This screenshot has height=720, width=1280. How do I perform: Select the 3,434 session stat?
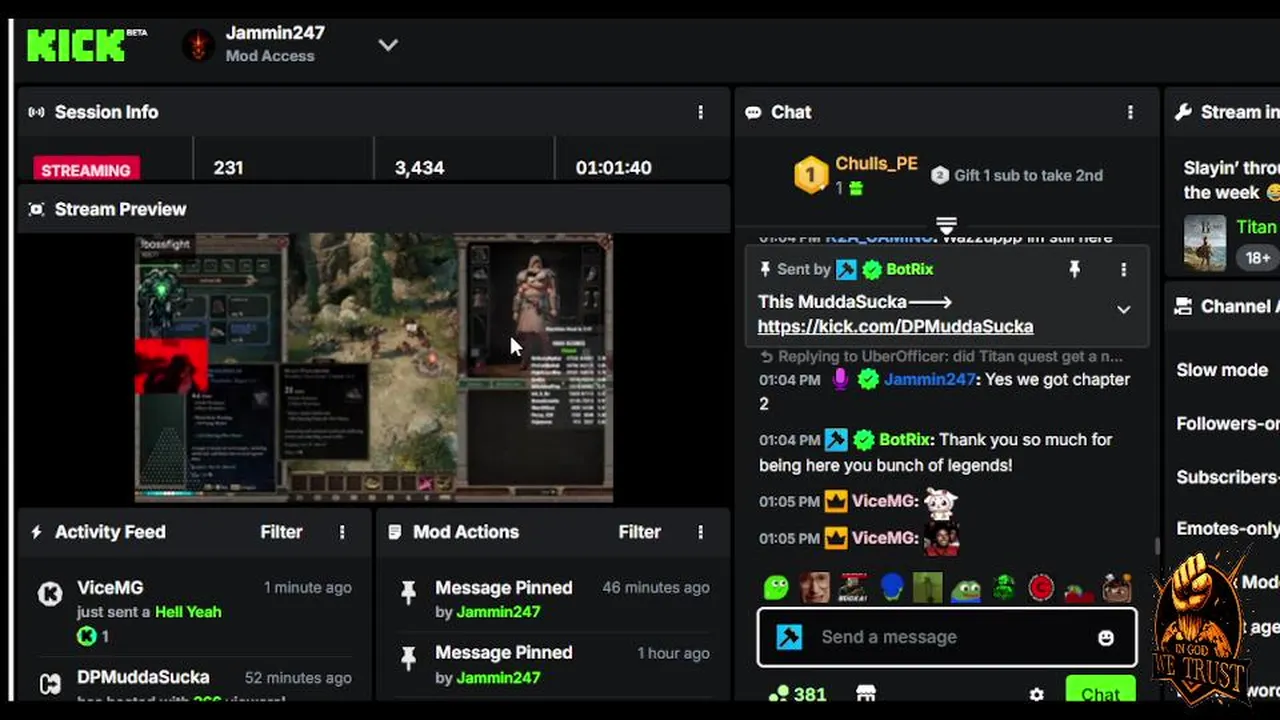click(419, 168)
